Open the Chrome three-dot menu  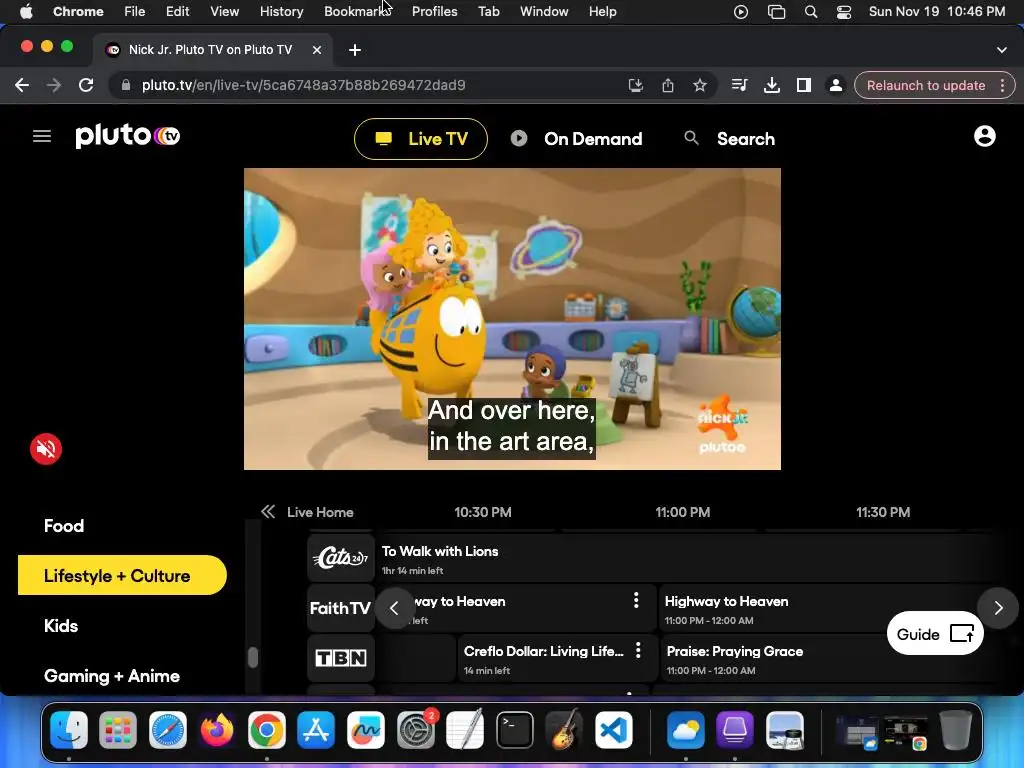pyautogui.click(x=1002, y=85)
